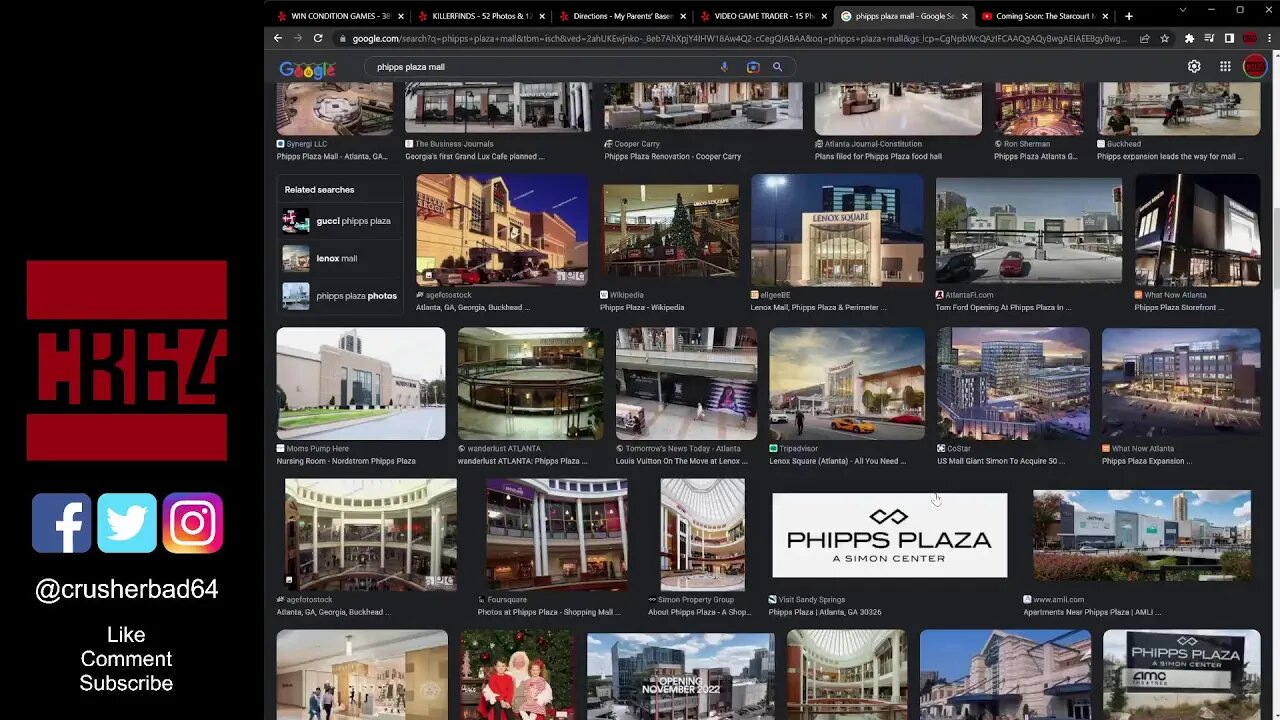The image size is (1280, 720).
Task: Switch to the Directions - My Parents' Basement tab
Action: (x=622, y=16)
